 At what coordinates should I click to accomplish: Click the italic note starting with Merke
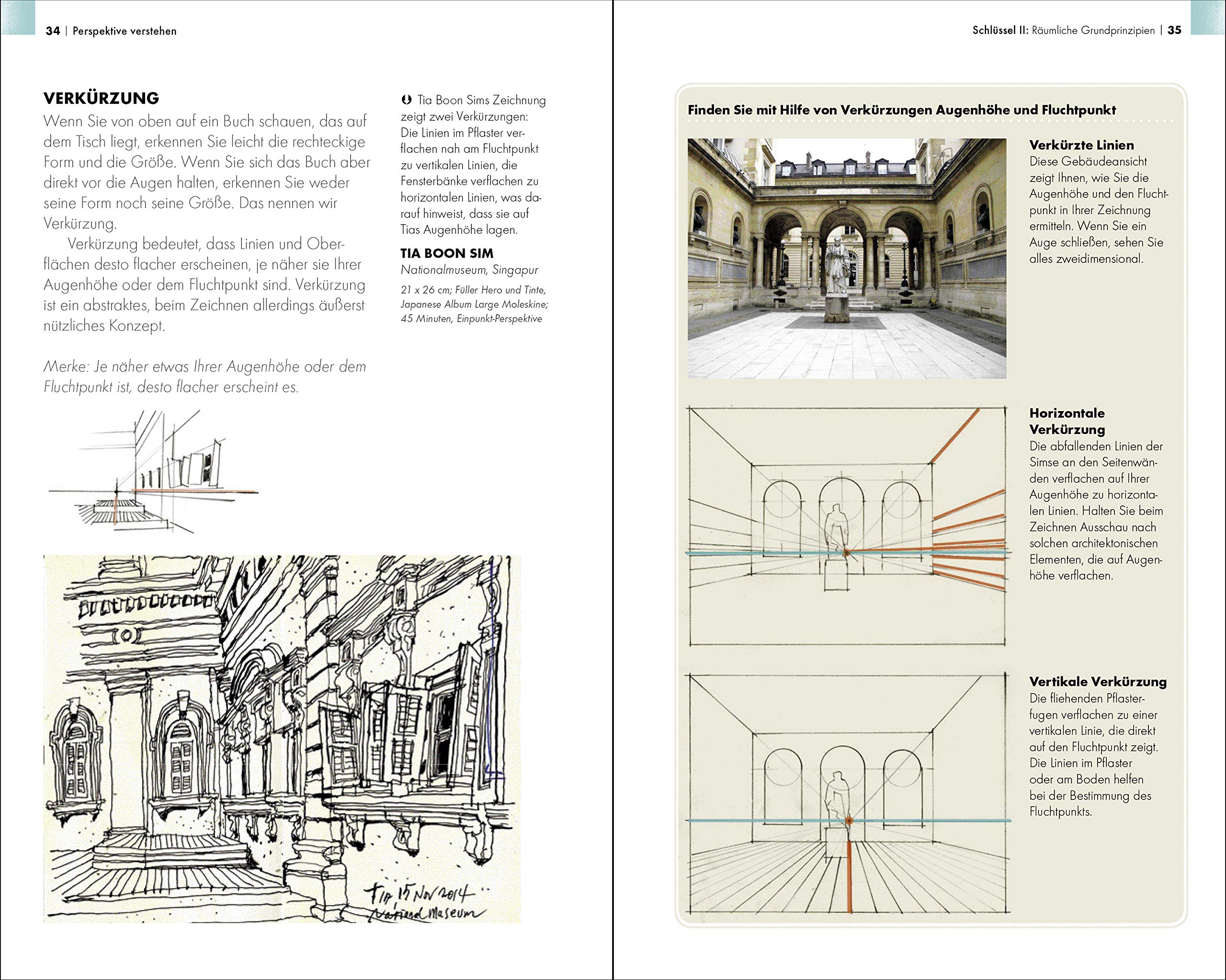[x=204, y=376]
